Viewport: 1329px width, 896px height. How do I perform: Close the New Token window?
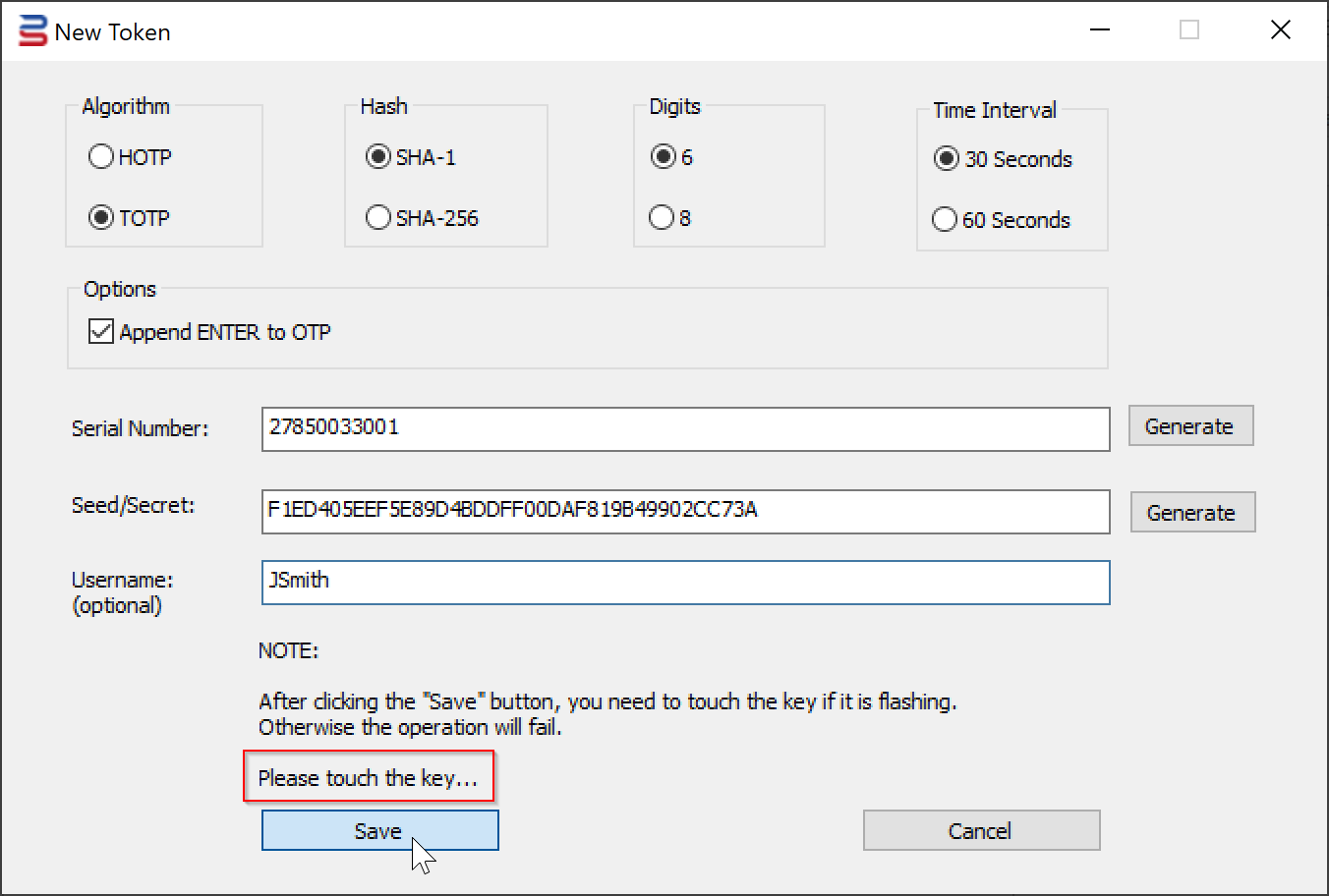(x=1280, y=30)
